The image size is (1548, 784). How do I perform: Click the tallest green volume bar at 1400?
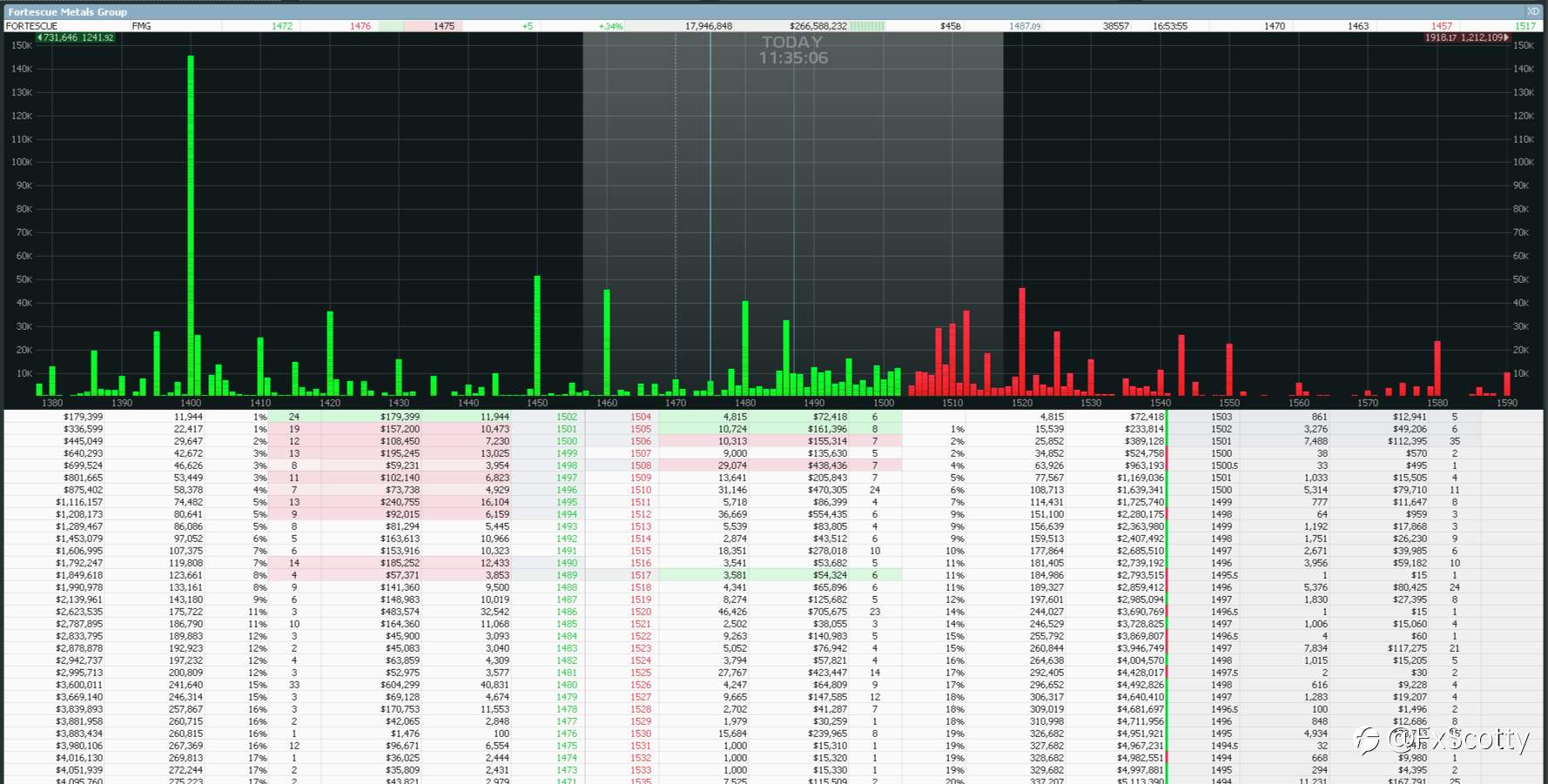(x=191, y=225)
